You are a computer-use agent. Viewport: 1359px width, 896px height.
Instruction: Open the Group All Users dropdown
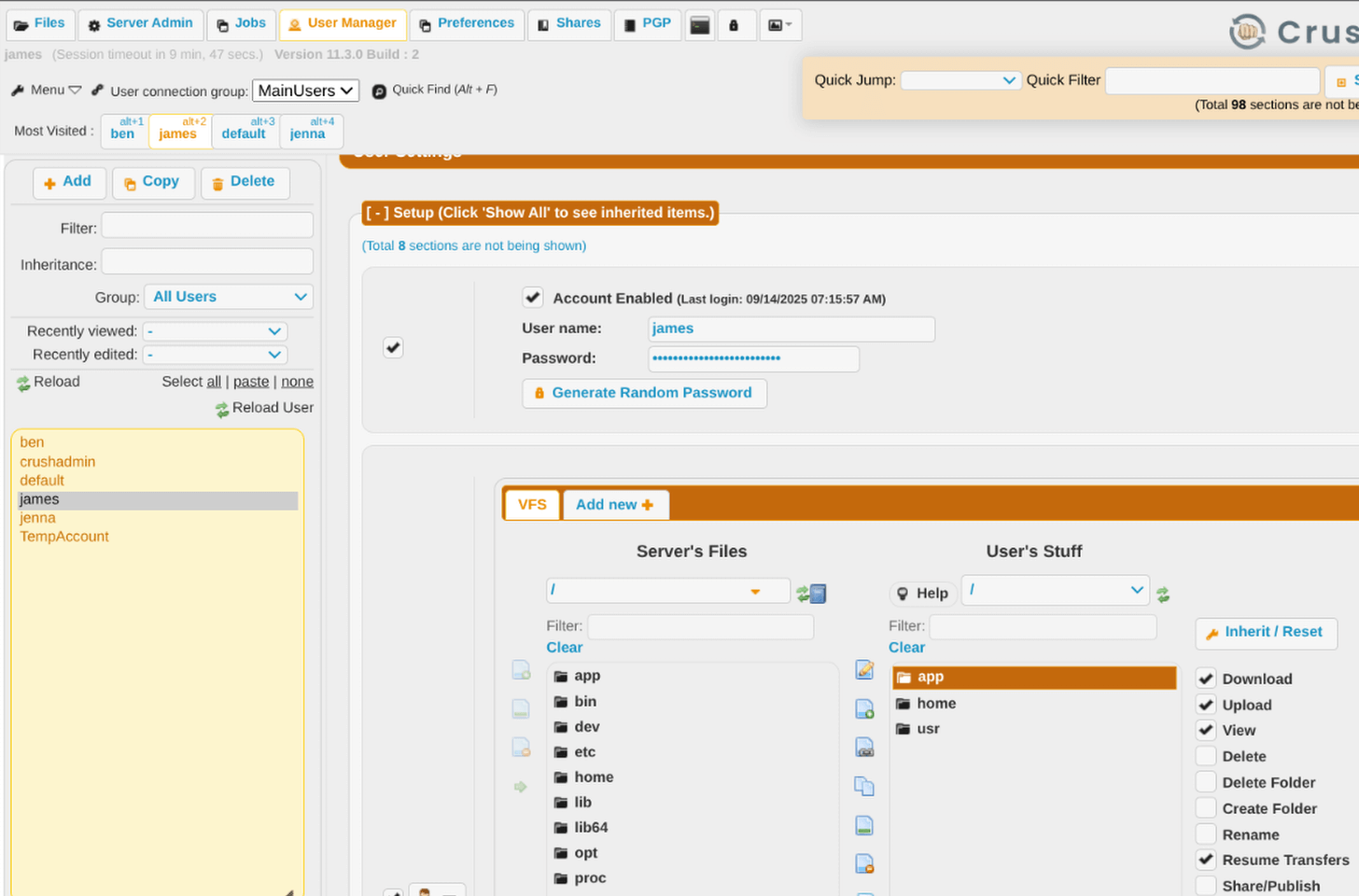229,297
